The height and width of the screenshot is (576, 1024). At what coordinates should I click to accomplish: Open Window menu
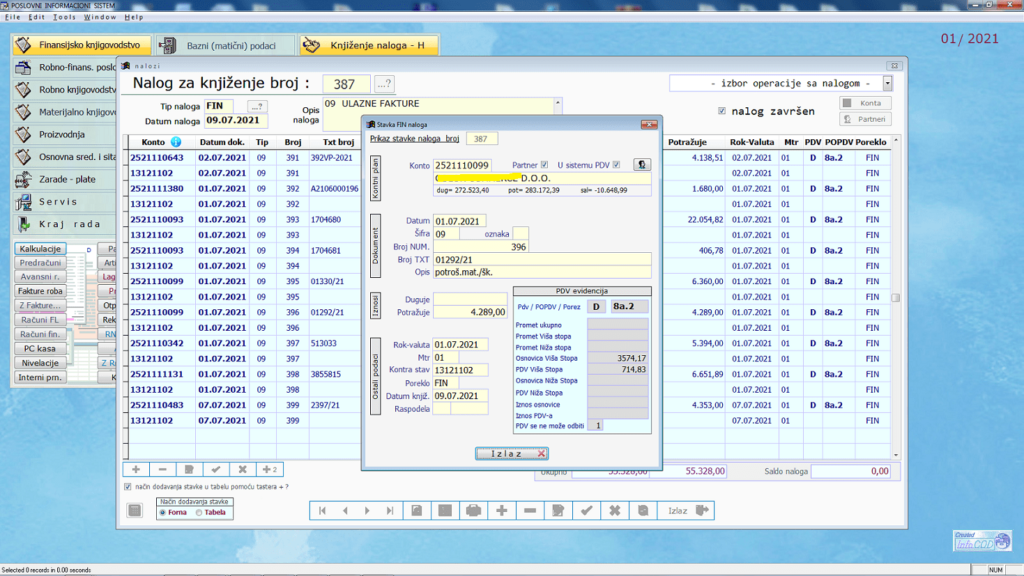pos(100,17)
